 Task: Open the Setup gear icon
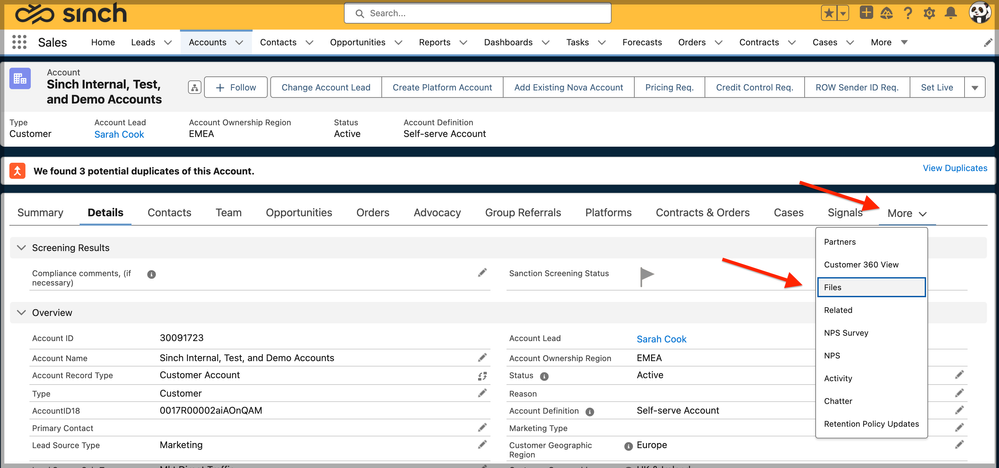929,13
